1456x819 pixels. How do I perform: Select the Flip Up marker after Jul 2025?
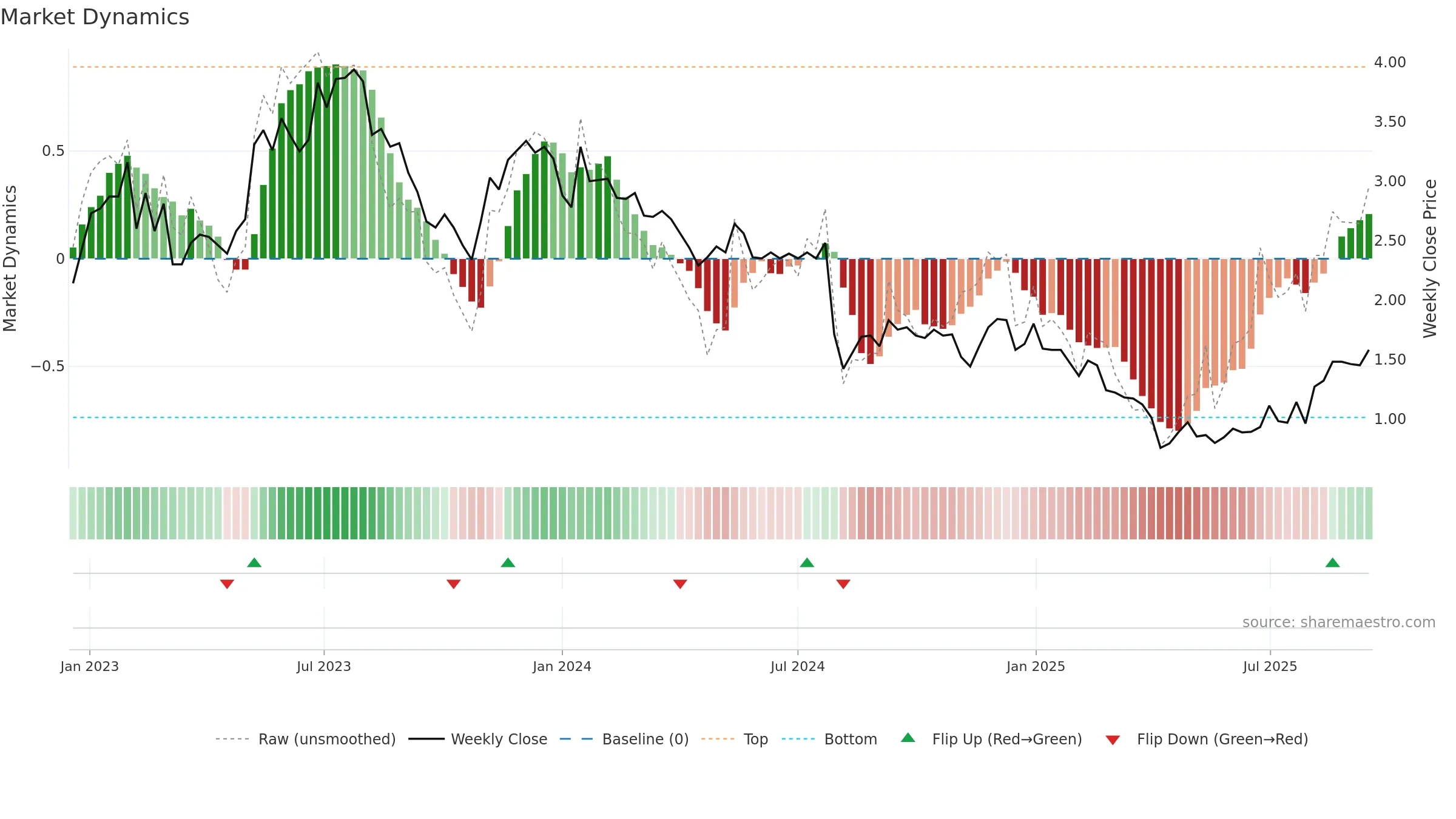pos(1333,562)
